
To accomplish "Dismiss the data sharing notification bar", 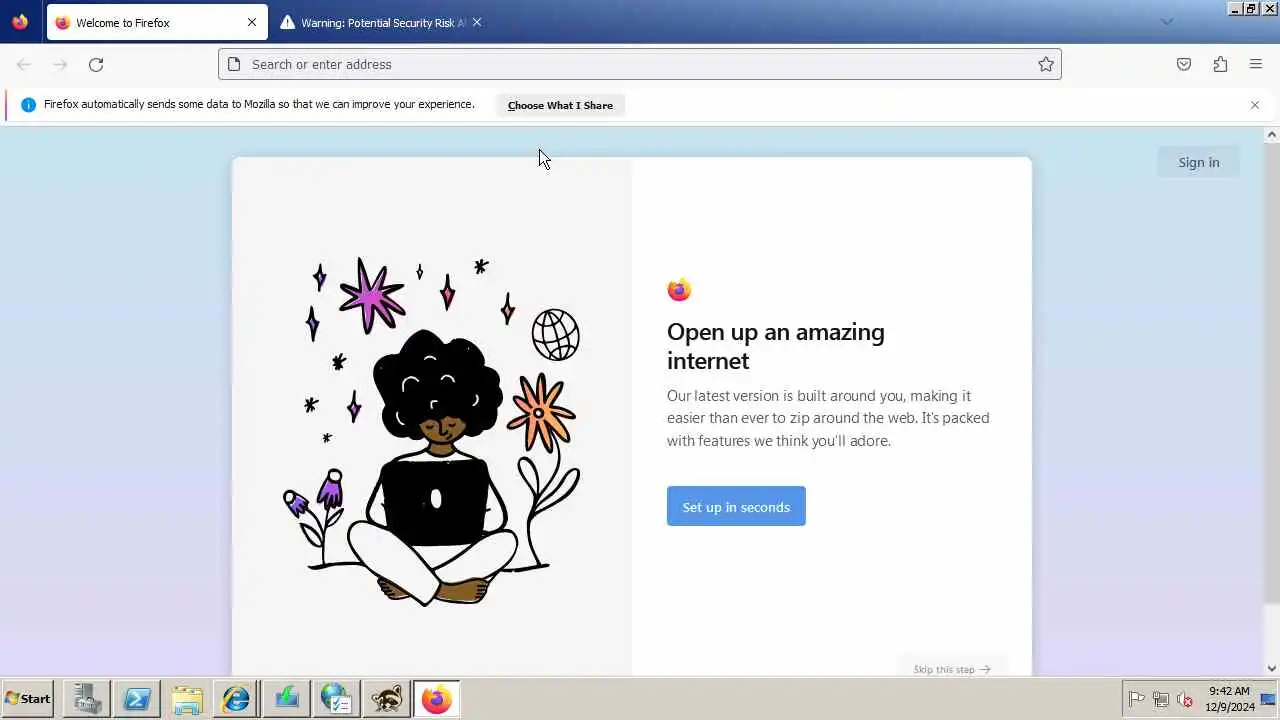I will [x=1255, y=105].
